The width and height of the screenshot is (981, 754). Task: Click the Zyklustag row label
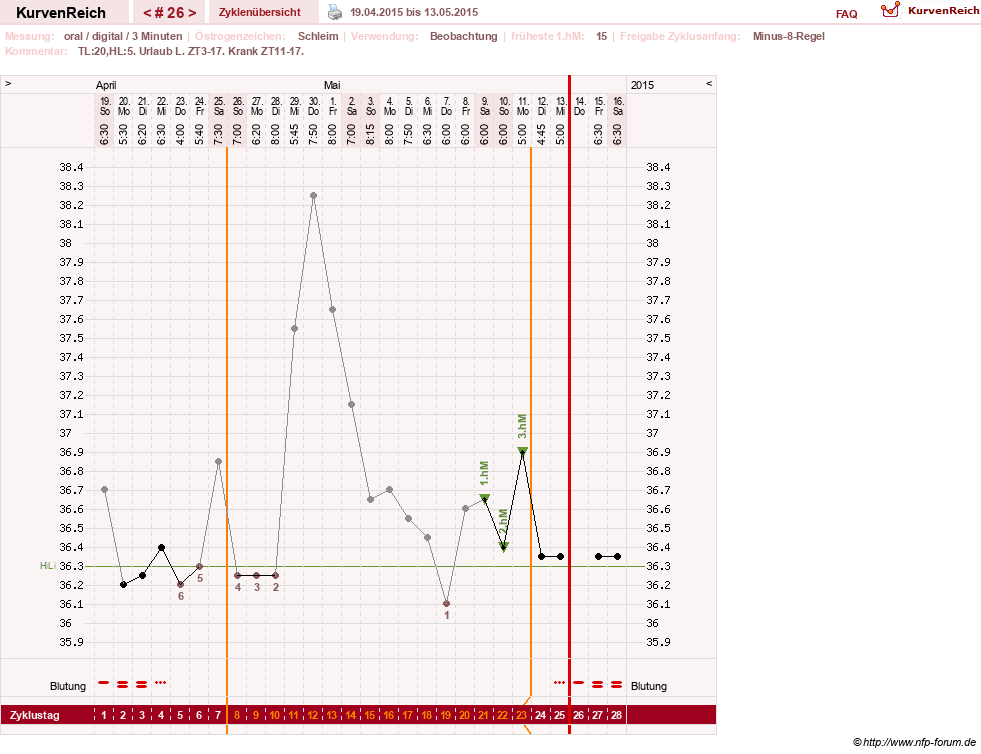click(35, 715)
